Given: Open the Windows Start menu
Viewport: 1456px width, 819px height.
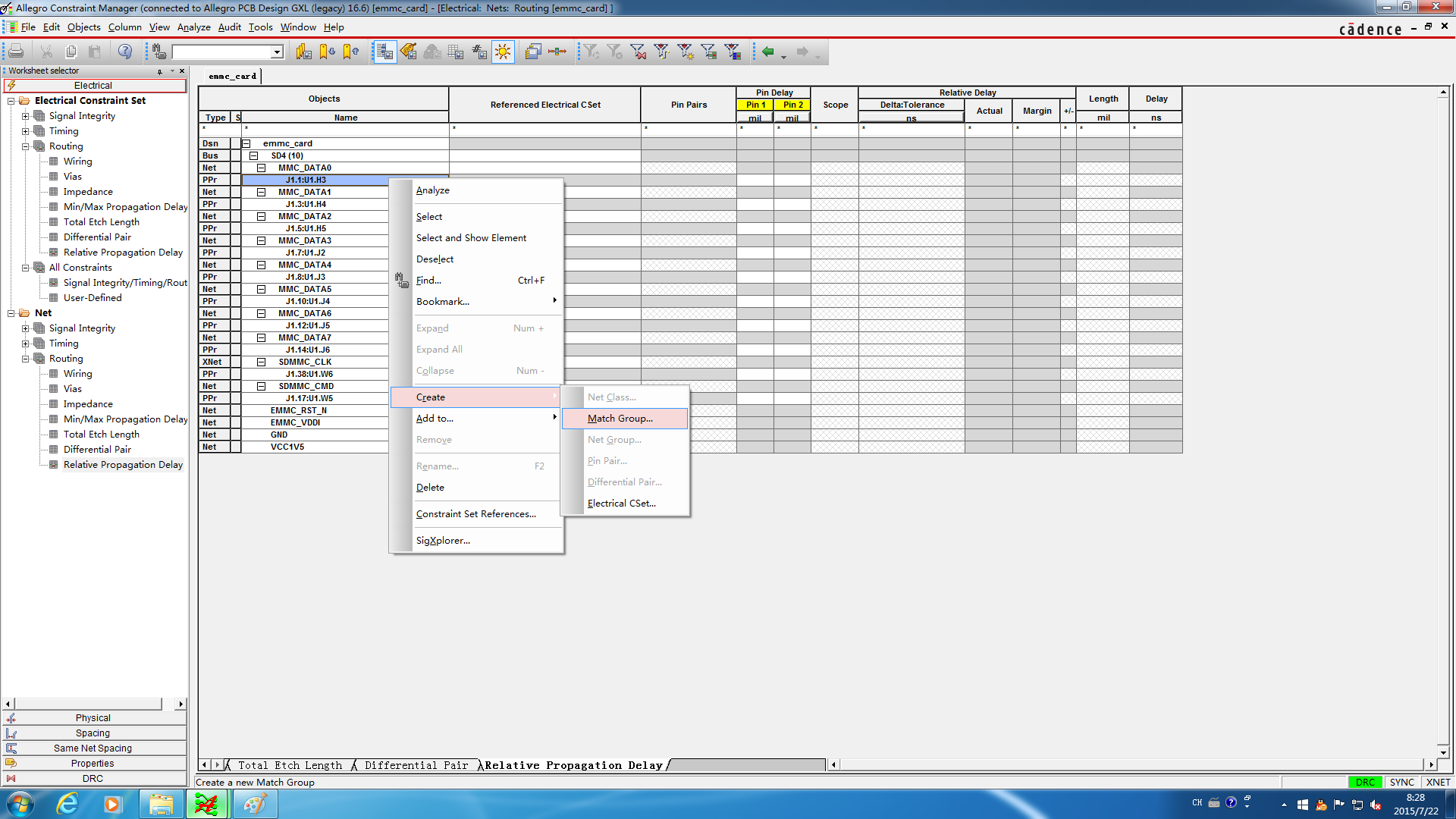Looking at the screenshot, I should click(x=20, y=804).
